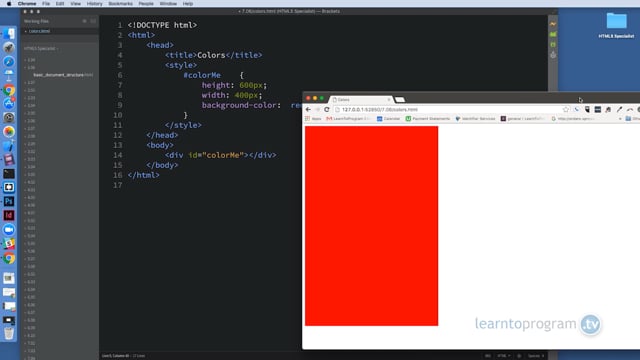Open the Apple menu
The height and width of the screenshot is (360, 640).
click(9, 4)
